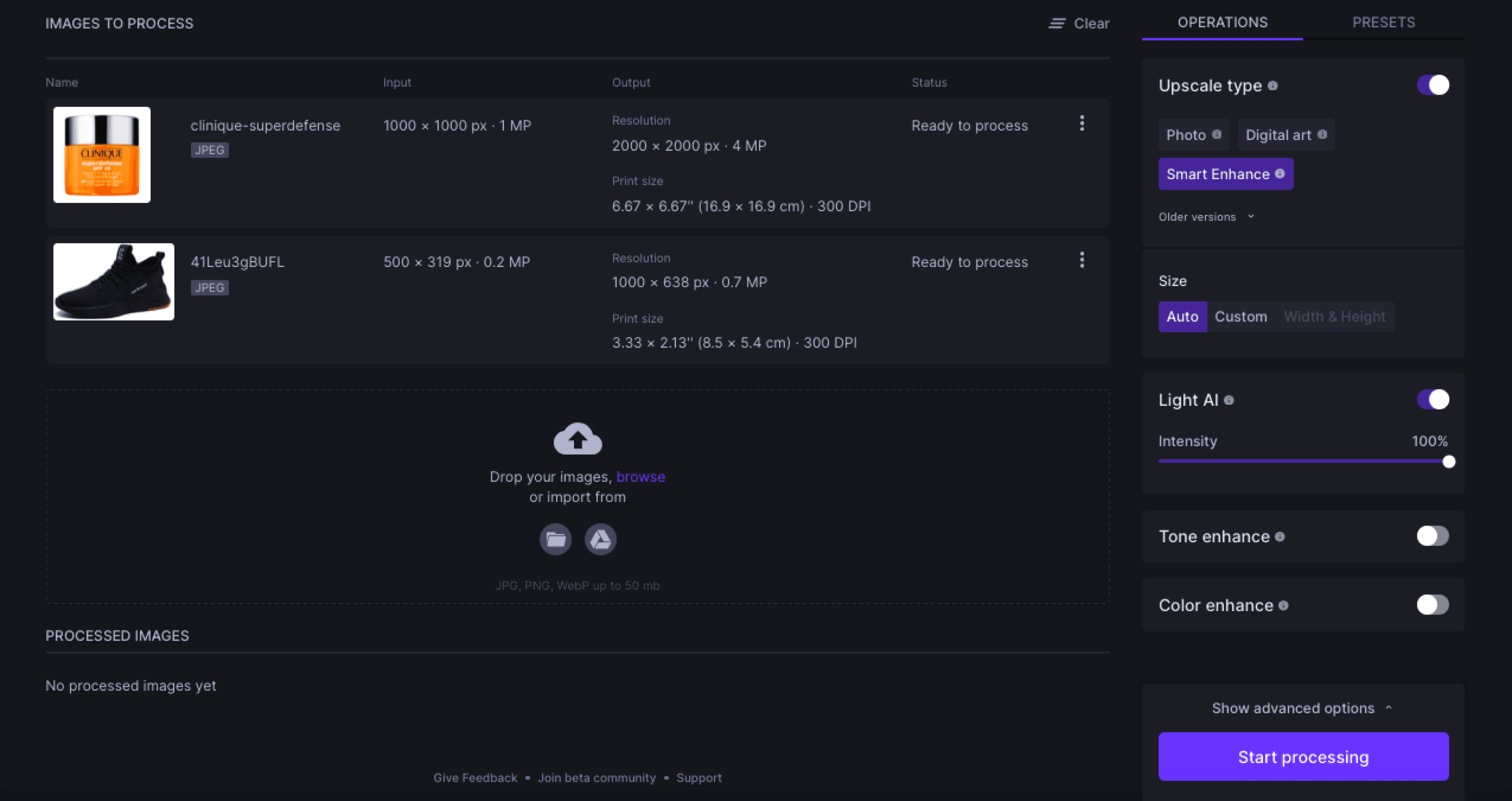Click the Start processing button

point(1303,757)
